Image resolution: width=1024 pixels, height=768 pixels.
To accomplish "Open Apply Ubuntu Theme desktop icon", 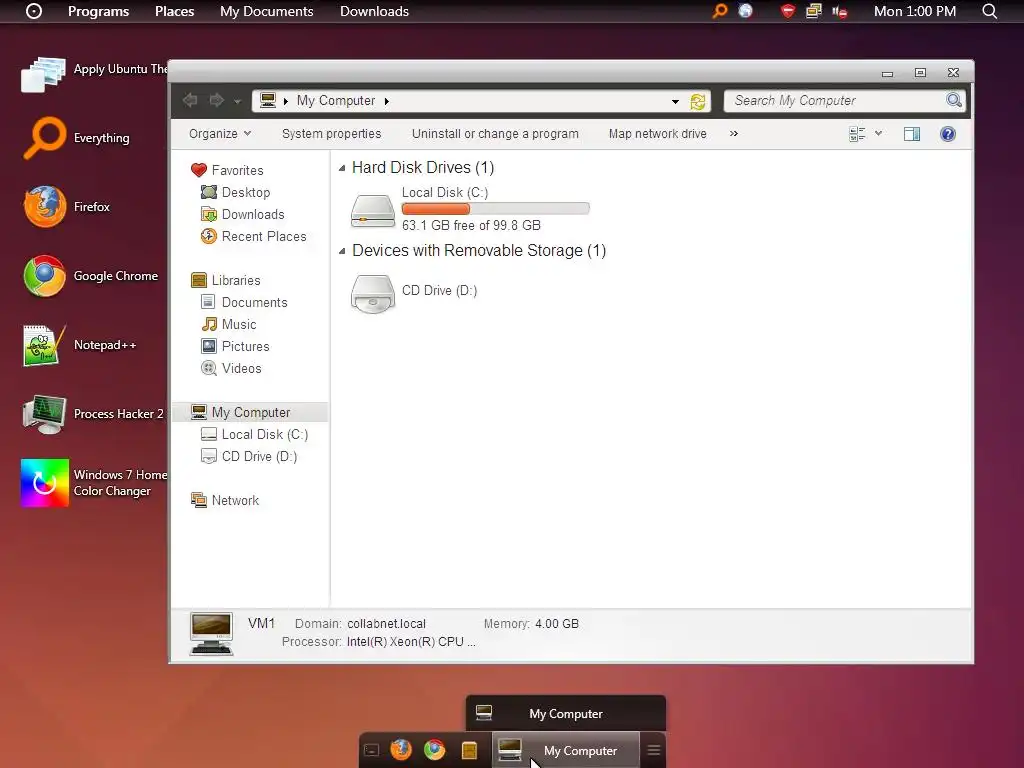I will point(44,74).
